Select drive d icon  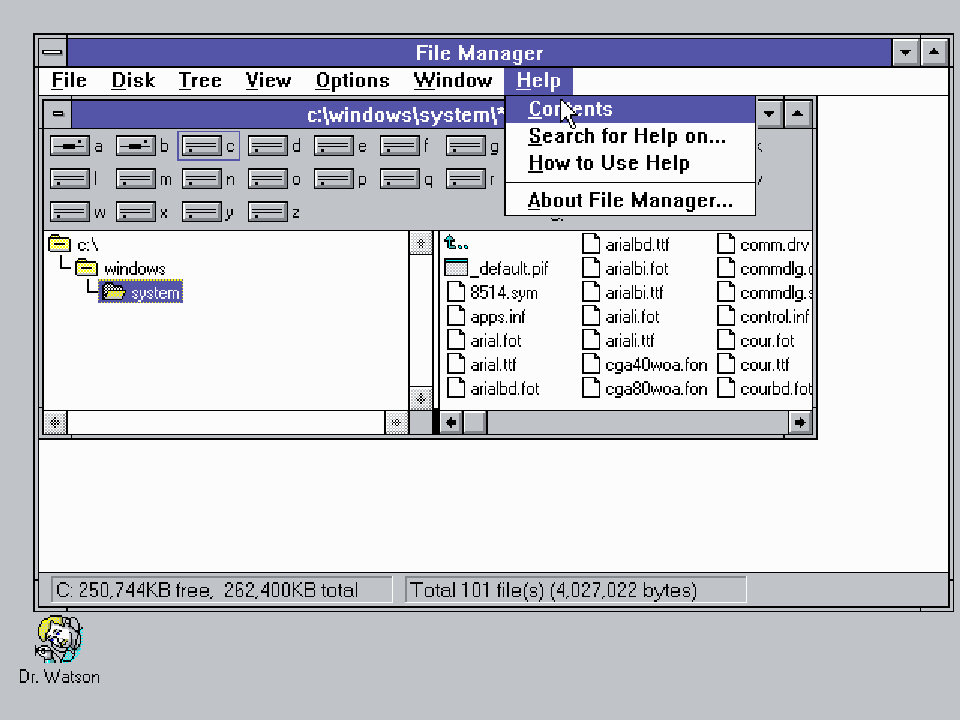pos(268,146)
